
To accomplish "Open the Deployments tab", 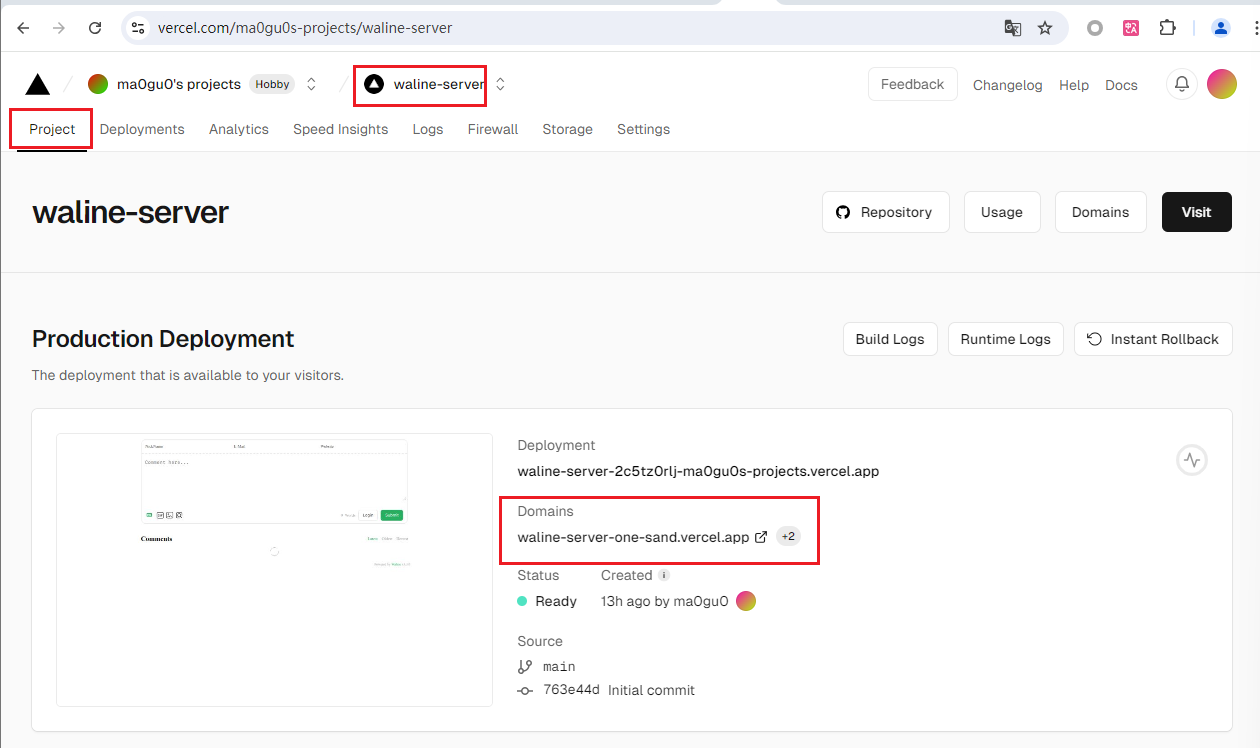I will click(x=142, y=129).
